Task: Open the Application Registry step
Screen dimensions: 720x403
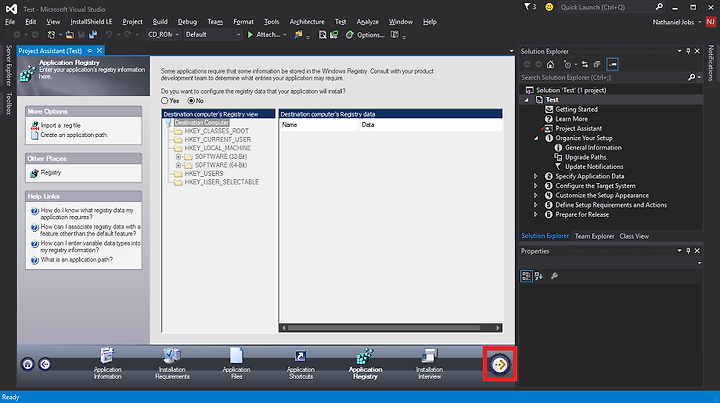Action: pyautogui.click(x=365, y=364)
